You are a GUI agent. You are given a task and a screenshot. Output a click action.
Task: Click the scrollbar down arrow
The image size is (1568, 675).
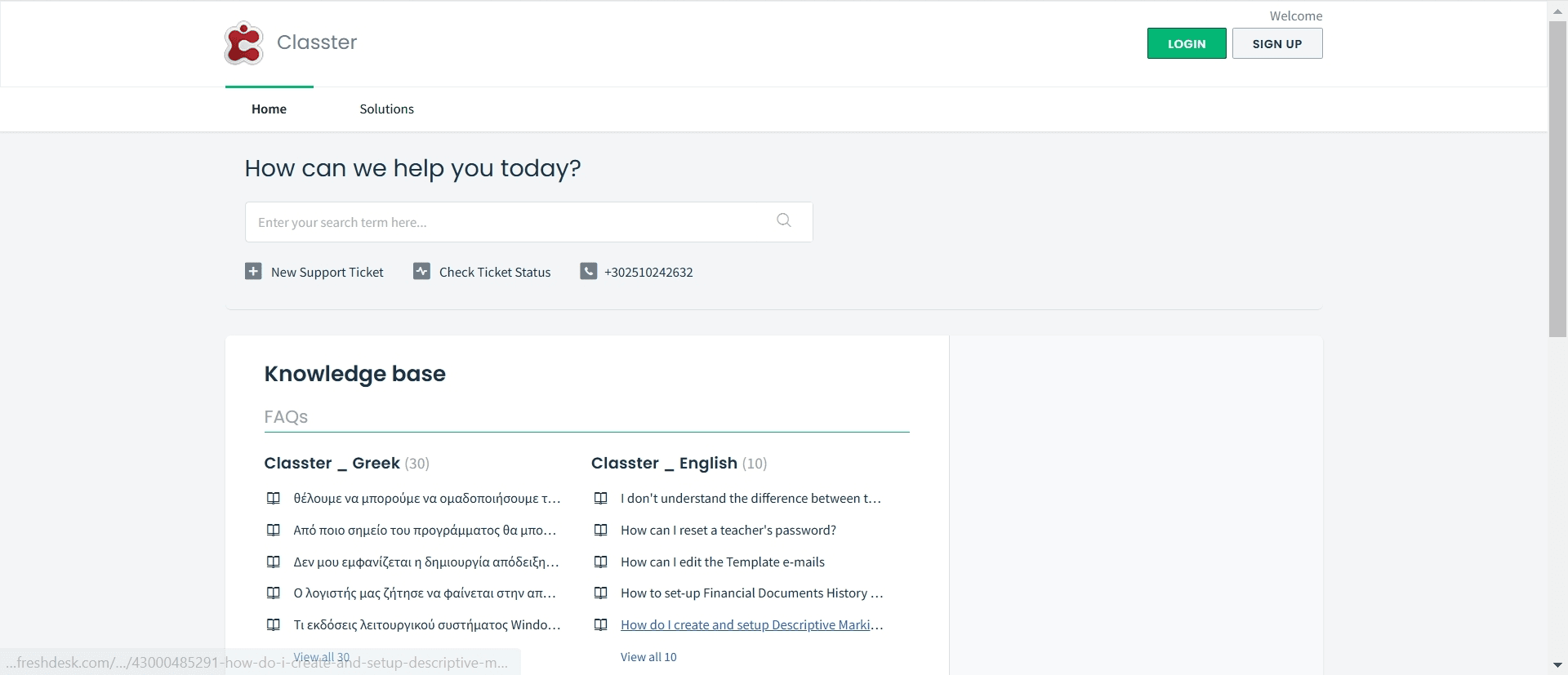coord(1557,665)
